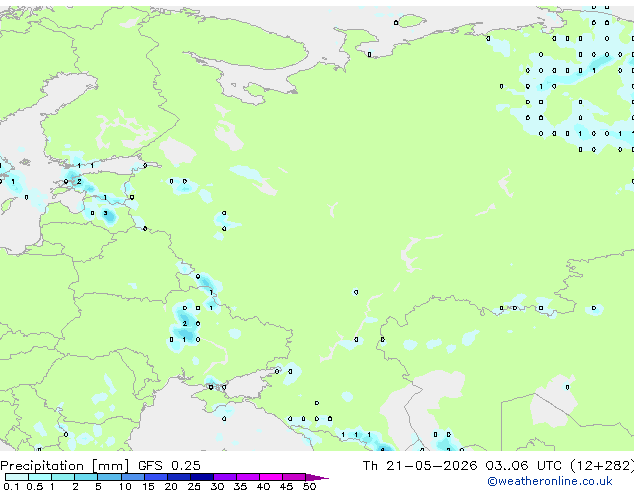
Task: Click the 2 mm legend color swatch
Action: click(86, 477)
